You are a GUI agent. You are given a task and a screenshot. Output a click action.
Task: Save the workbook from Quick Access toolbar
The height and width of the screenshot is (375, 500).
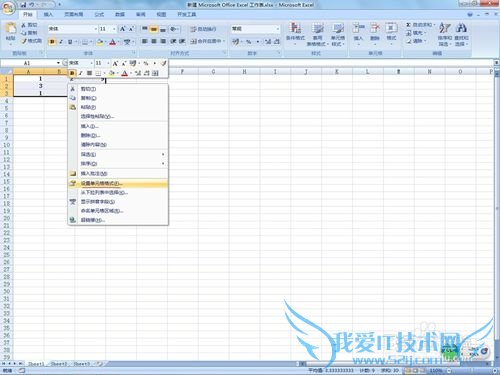(x=23, y=5)
